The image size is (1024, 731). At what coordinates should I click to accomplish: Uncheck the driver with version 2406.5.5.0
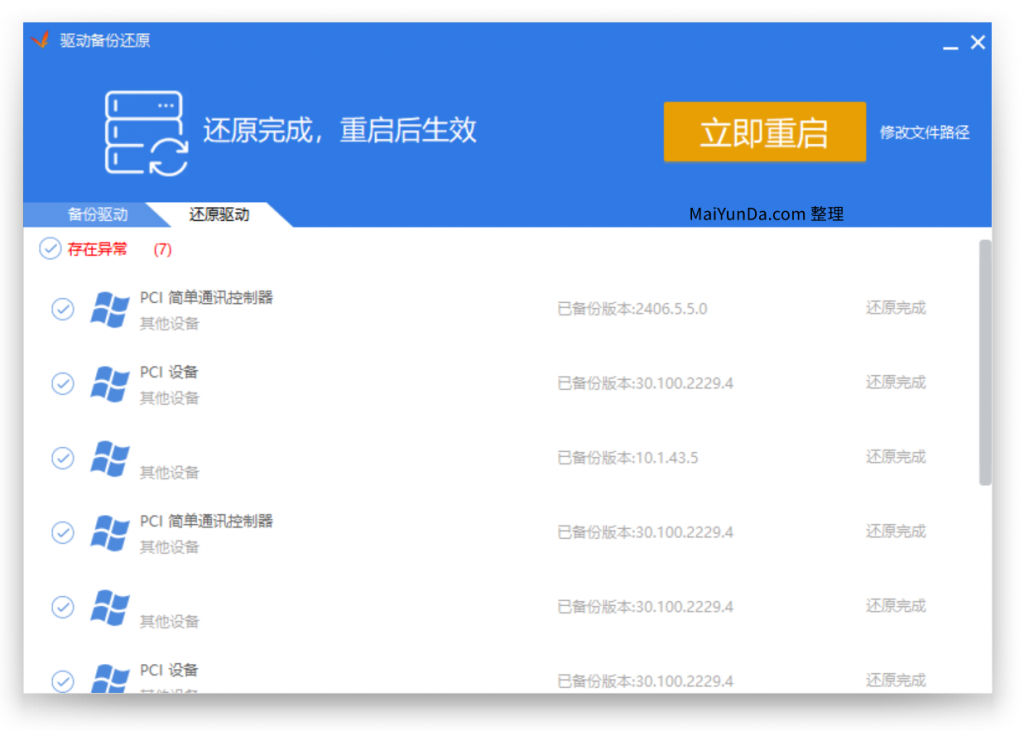[63, 309]
